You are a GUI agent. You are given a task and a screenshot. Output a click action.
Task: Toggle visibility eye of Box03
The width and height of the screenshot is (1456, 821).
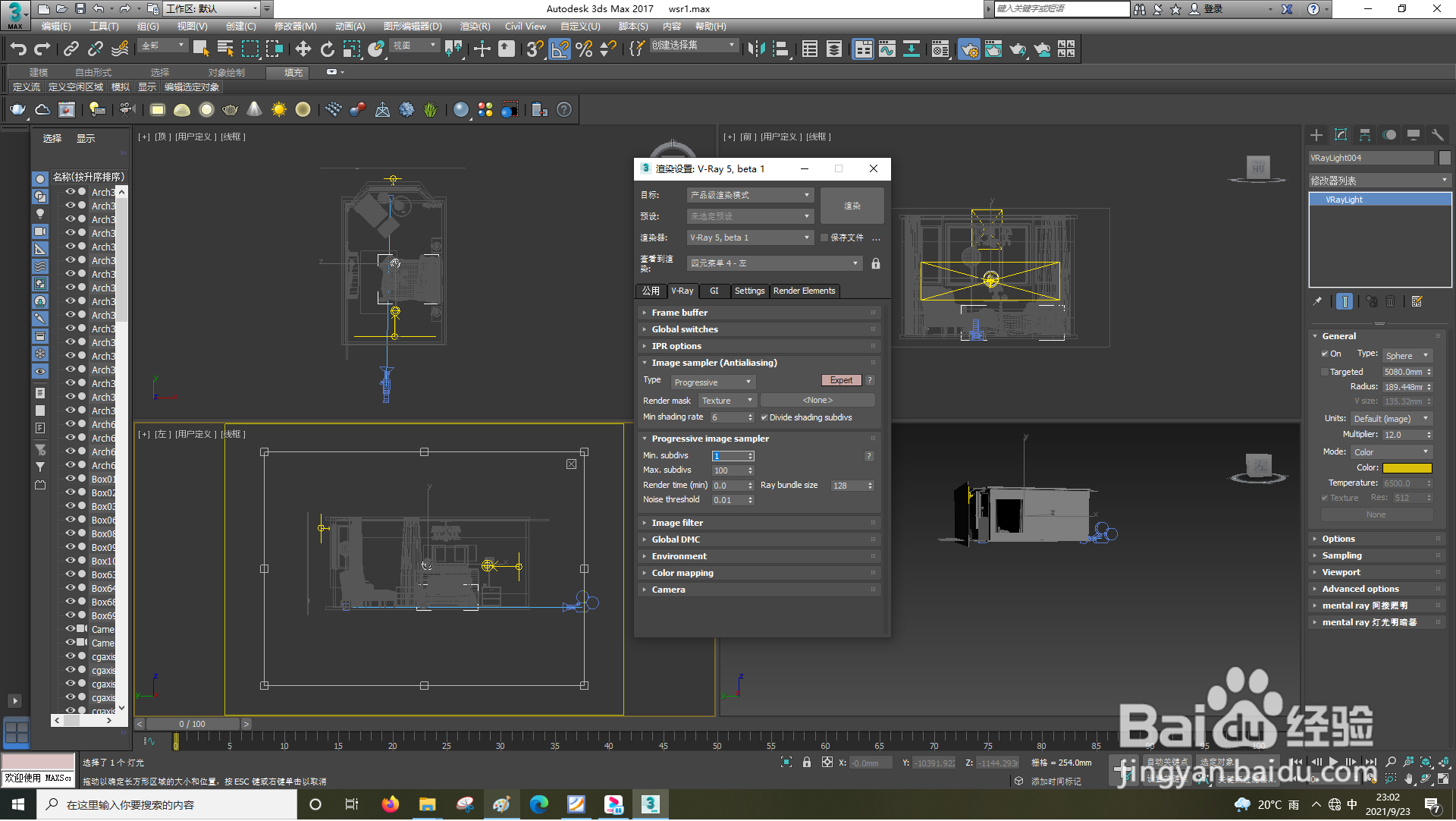click(x=70, y=506)
